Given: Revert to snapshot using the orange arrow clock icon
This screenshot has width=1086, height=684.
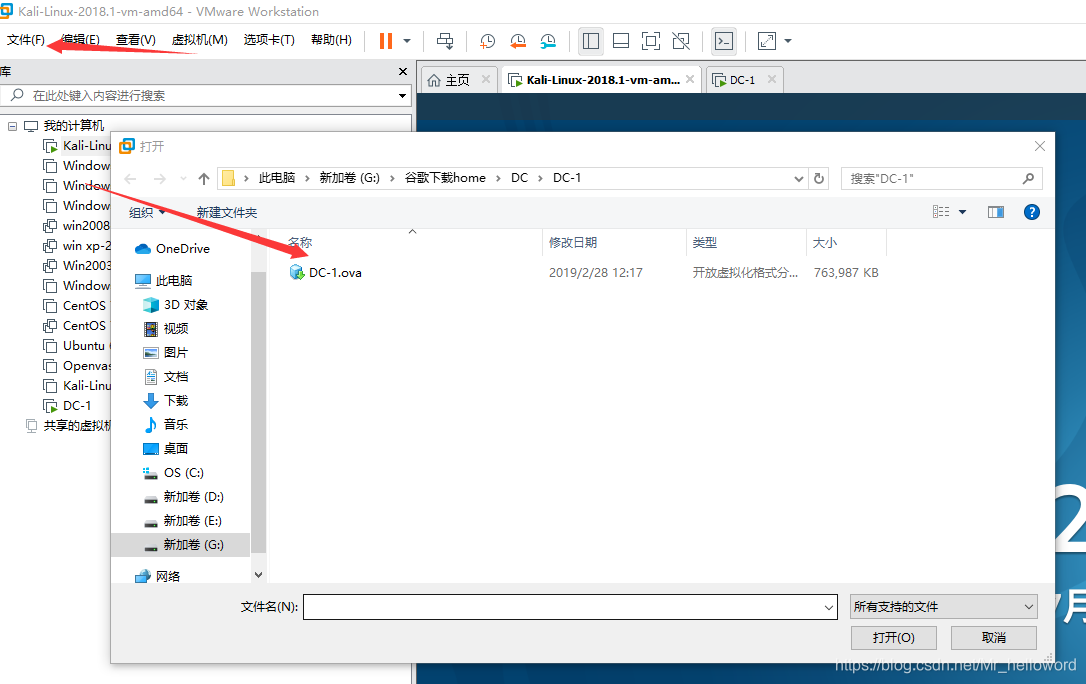Looking at the screenshot, I should 517,41.
